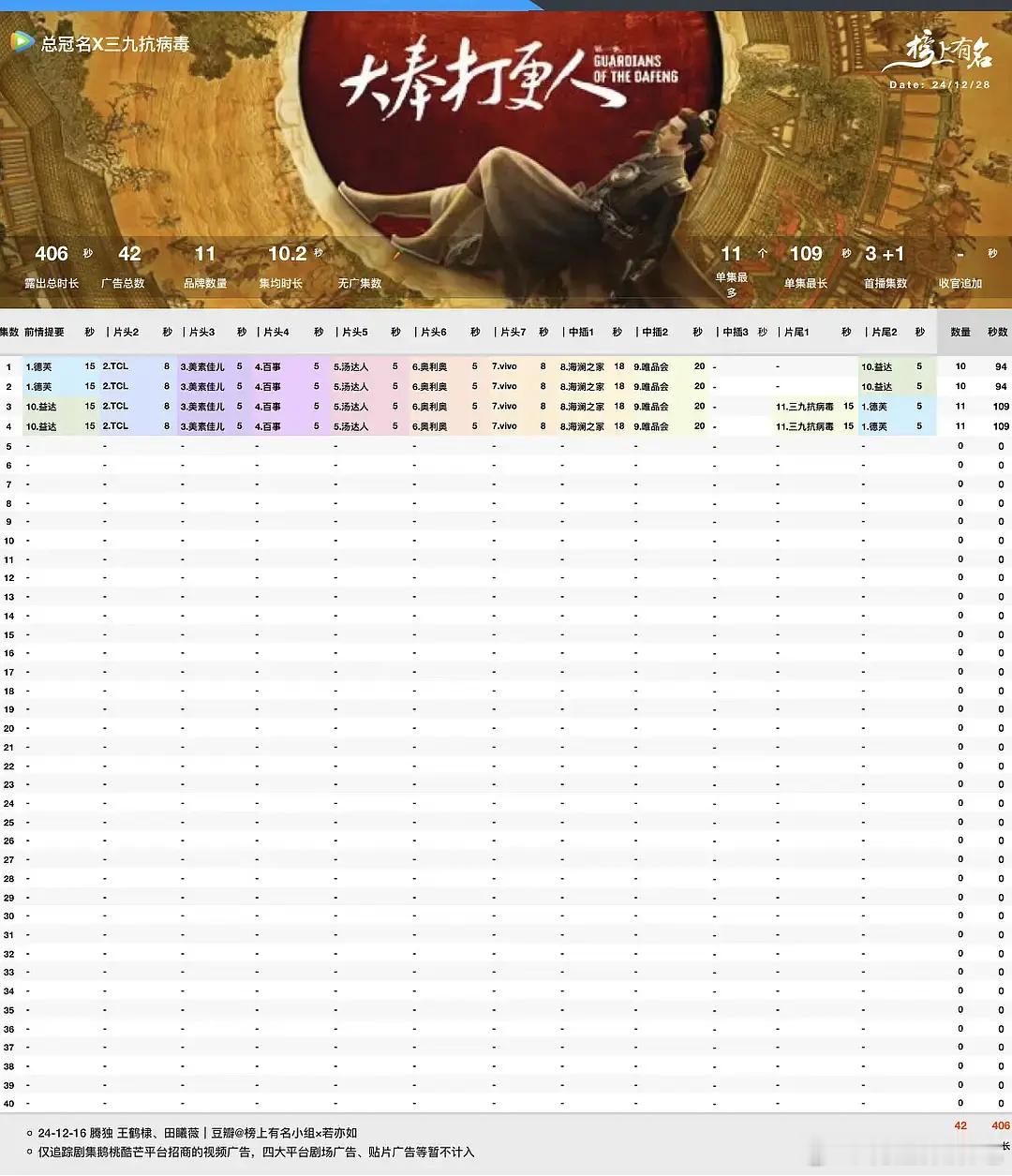Click the 24-12-16 腾独 王鹤棣、田曦薇 footnote
The width and height of the screenshot is (1012, 1176).
point(198,1133)
